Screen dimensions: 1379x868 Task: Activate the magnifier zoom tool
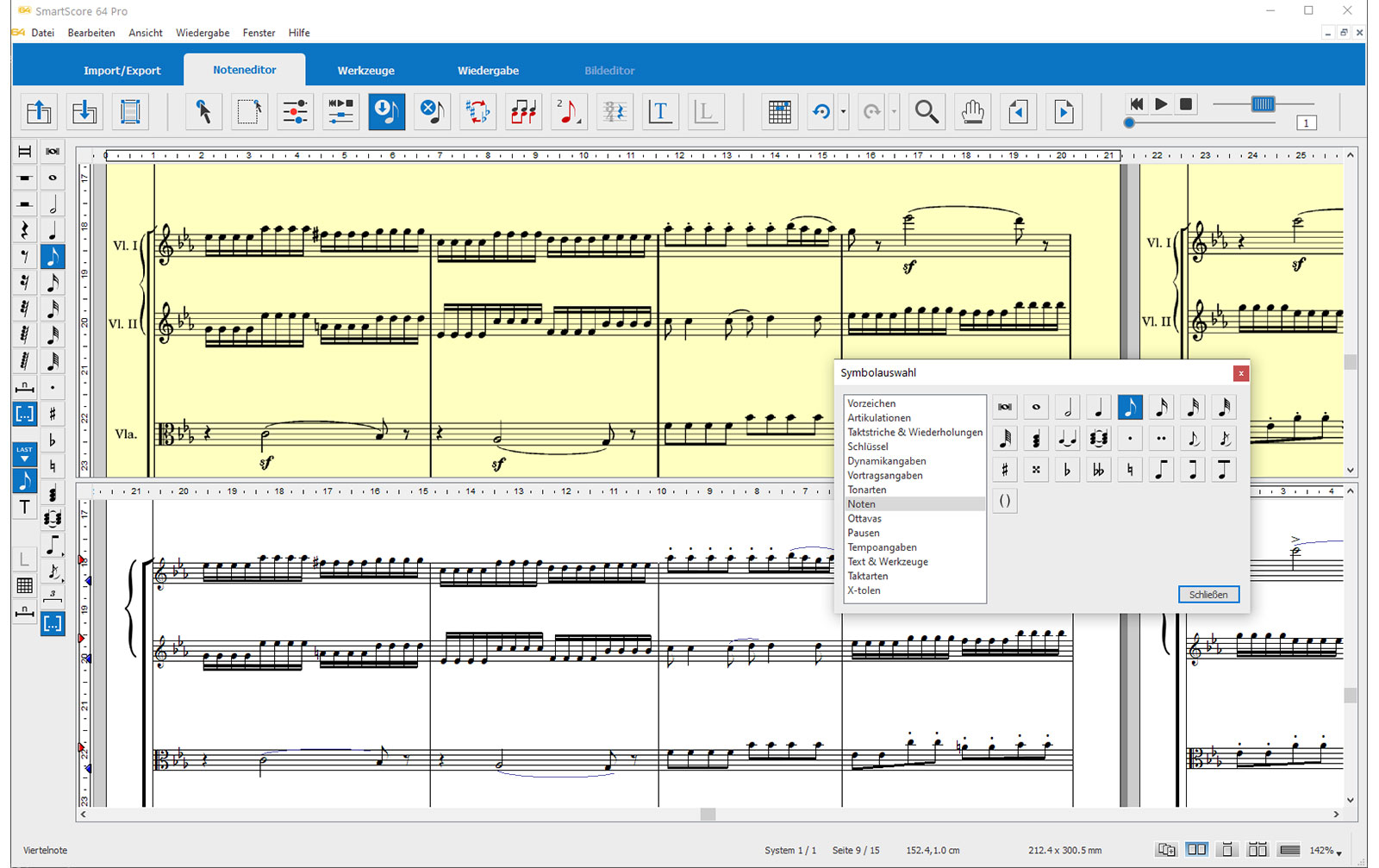coord(927,112)
